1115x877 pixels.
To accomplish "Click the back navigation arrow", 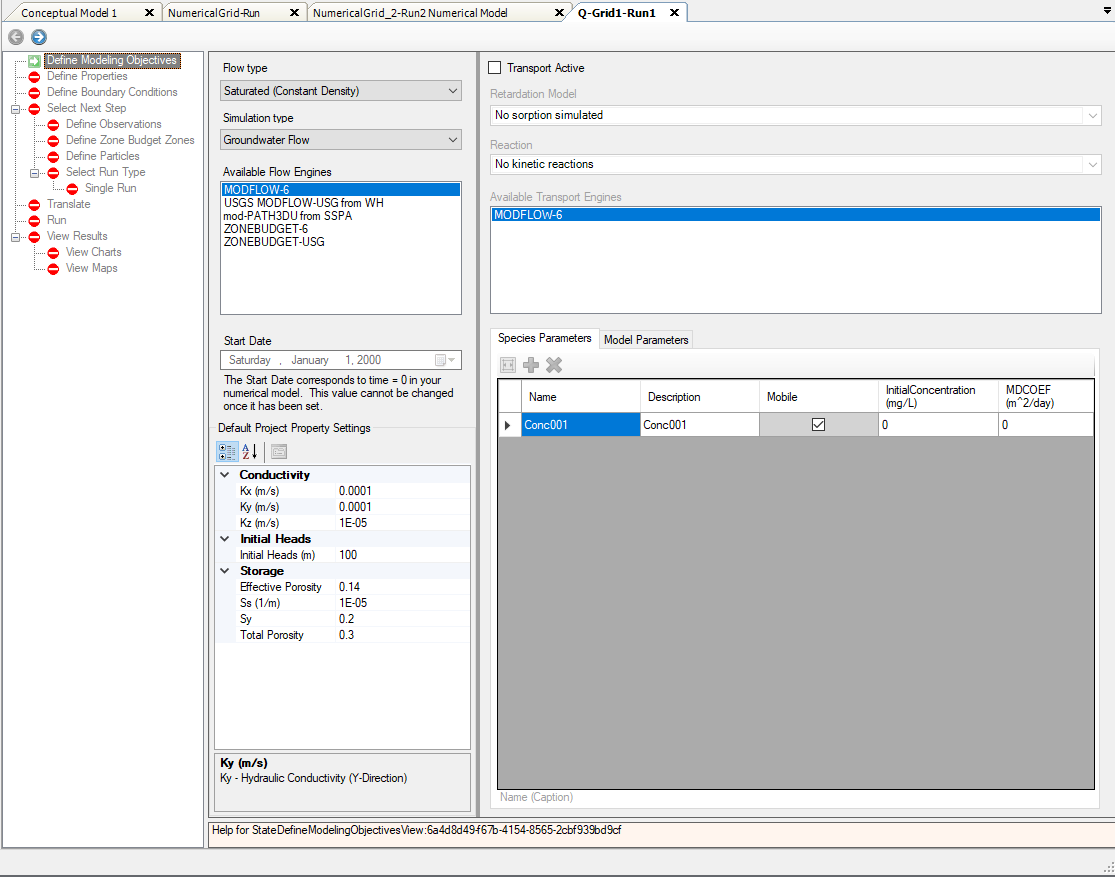I will (x=15, y=37).
